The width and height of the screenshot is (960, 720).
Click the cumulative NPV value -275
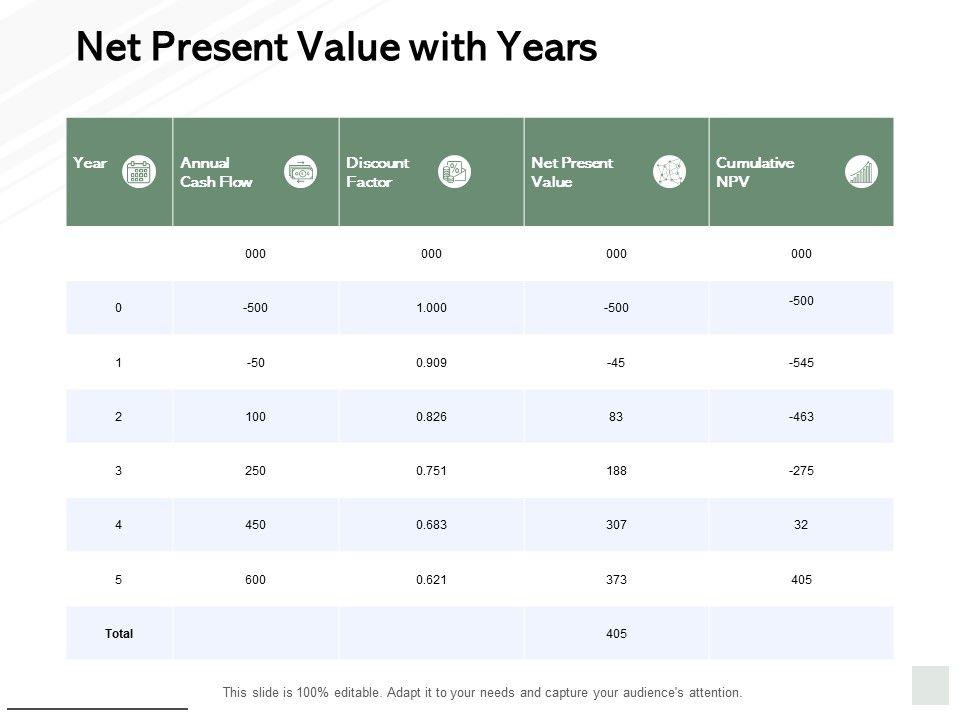[800, 470]
